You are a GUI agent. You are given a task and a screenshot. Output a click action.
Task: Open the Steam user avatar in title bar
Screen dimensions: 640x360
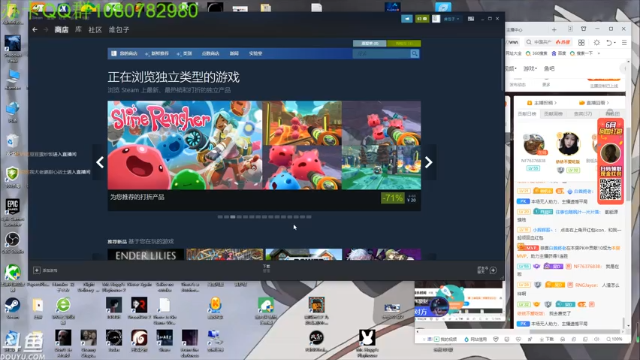point(436,19)
